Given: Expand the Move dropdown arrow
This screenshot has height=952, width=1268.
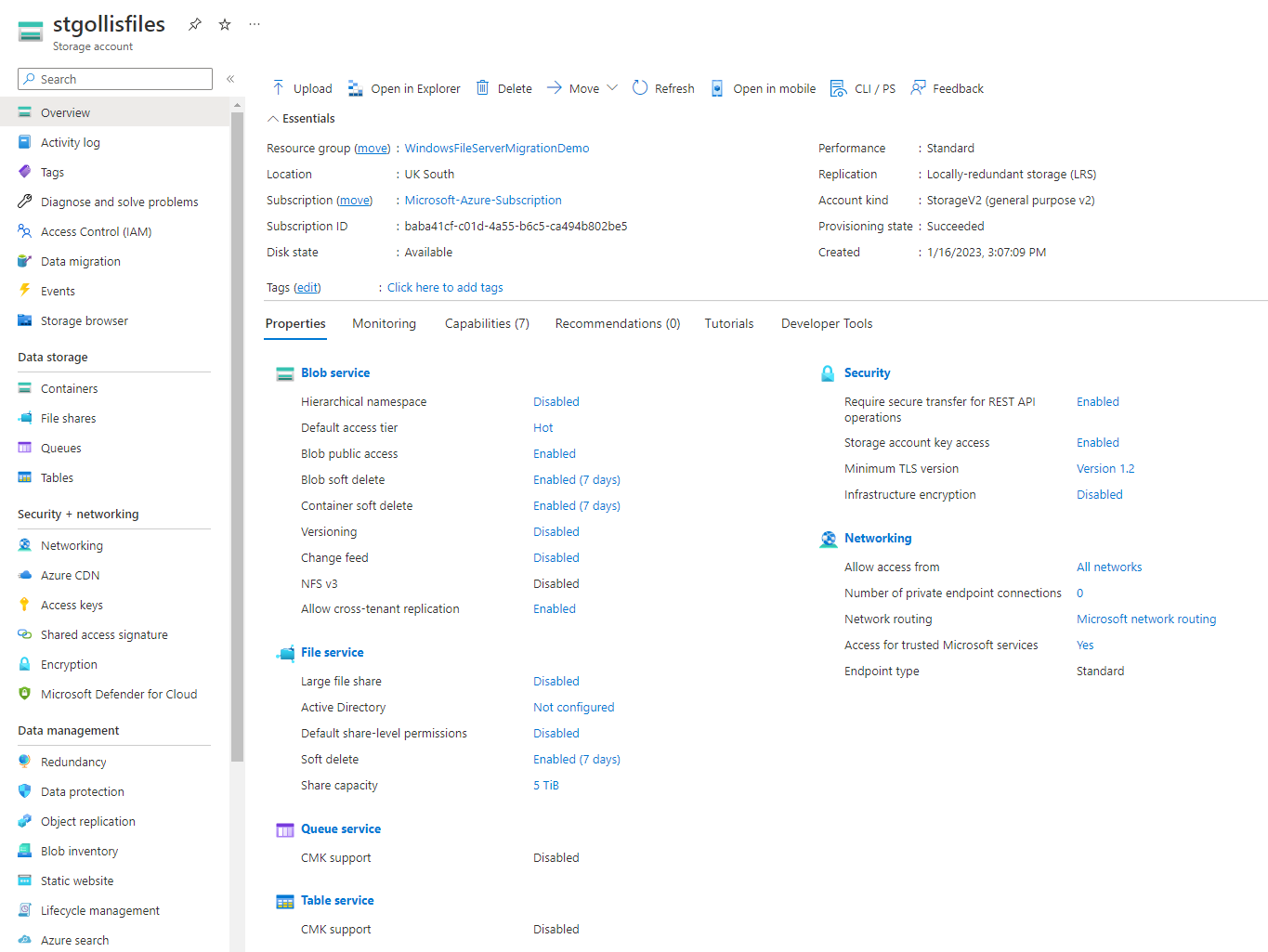Looking at the screenshot, I should tap(612, 88).
